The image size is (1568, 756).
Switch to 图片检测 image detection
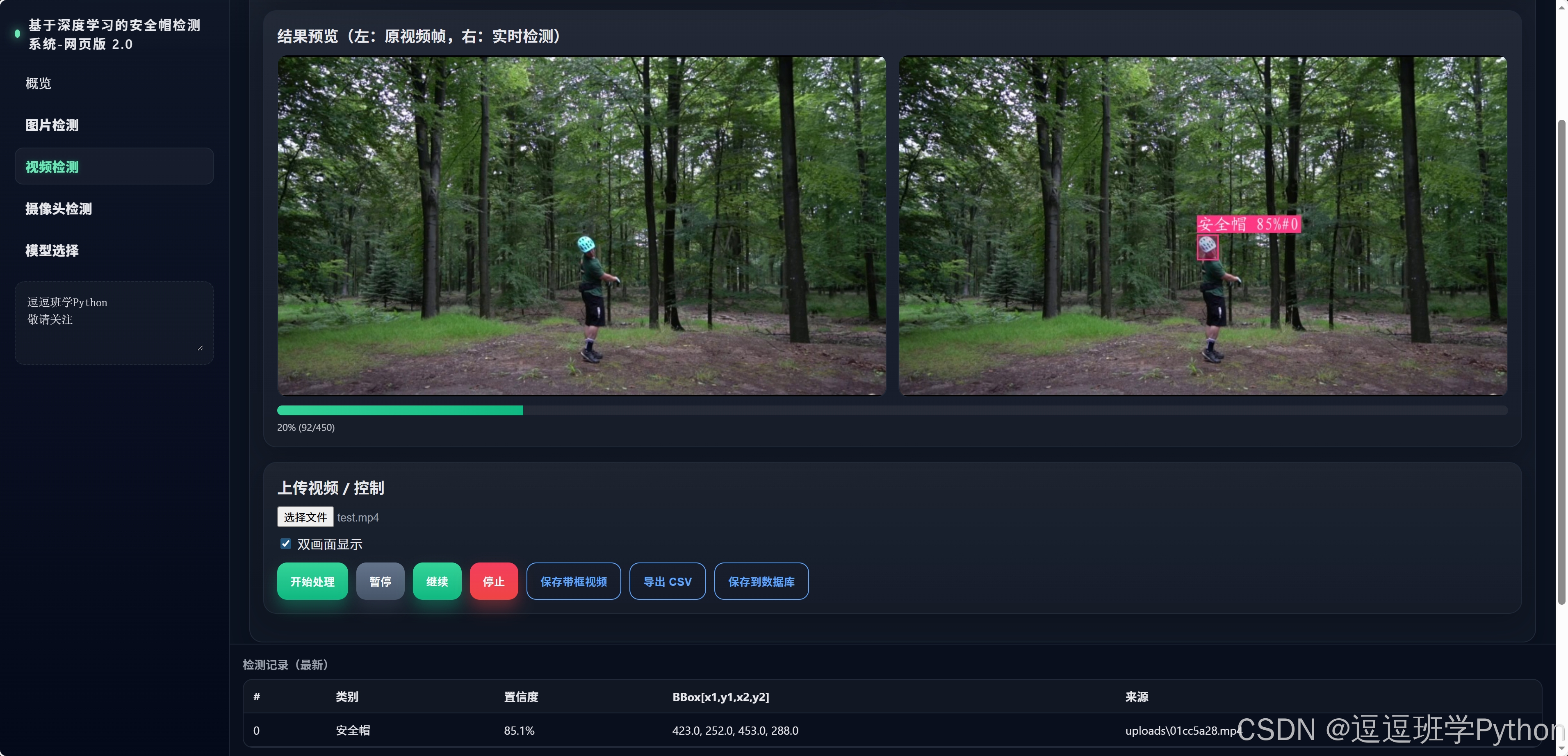[x=52, y=125]
